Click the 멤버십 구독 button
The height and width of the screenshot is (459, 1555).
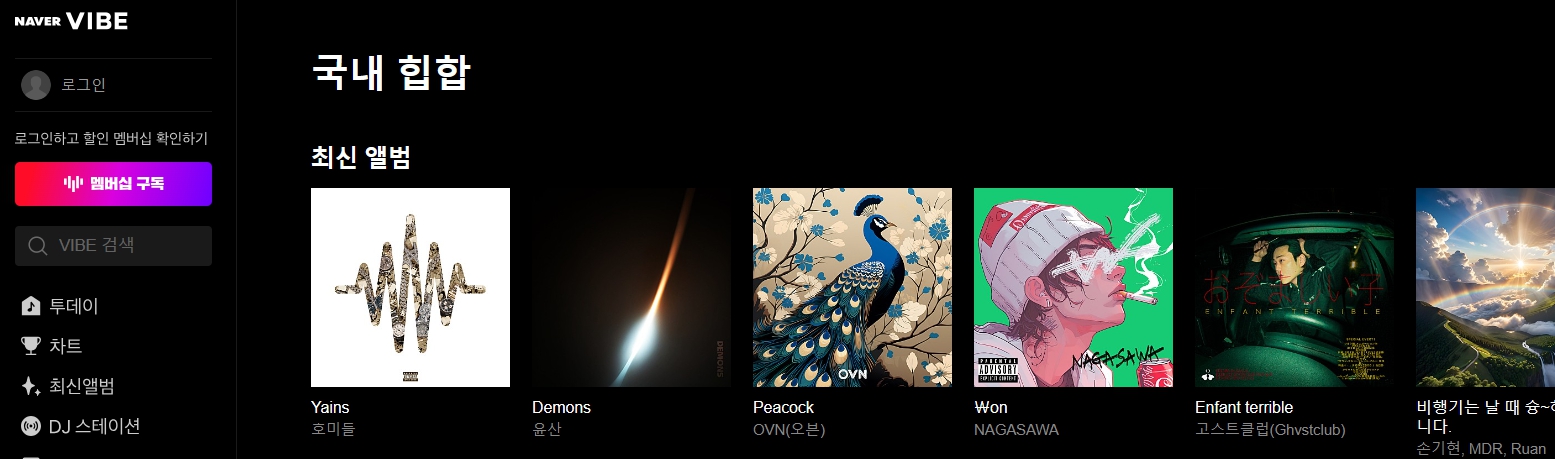click(x=113, y=184)
